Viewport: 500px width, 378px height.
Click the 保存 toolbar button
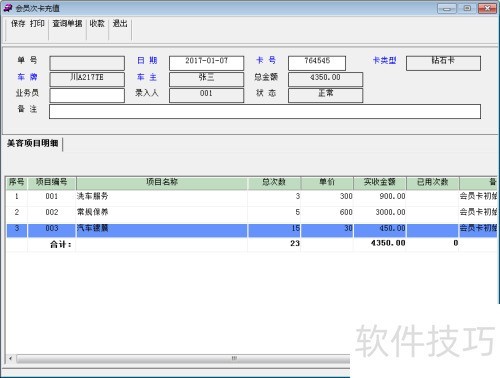click(x=18, y=24)
